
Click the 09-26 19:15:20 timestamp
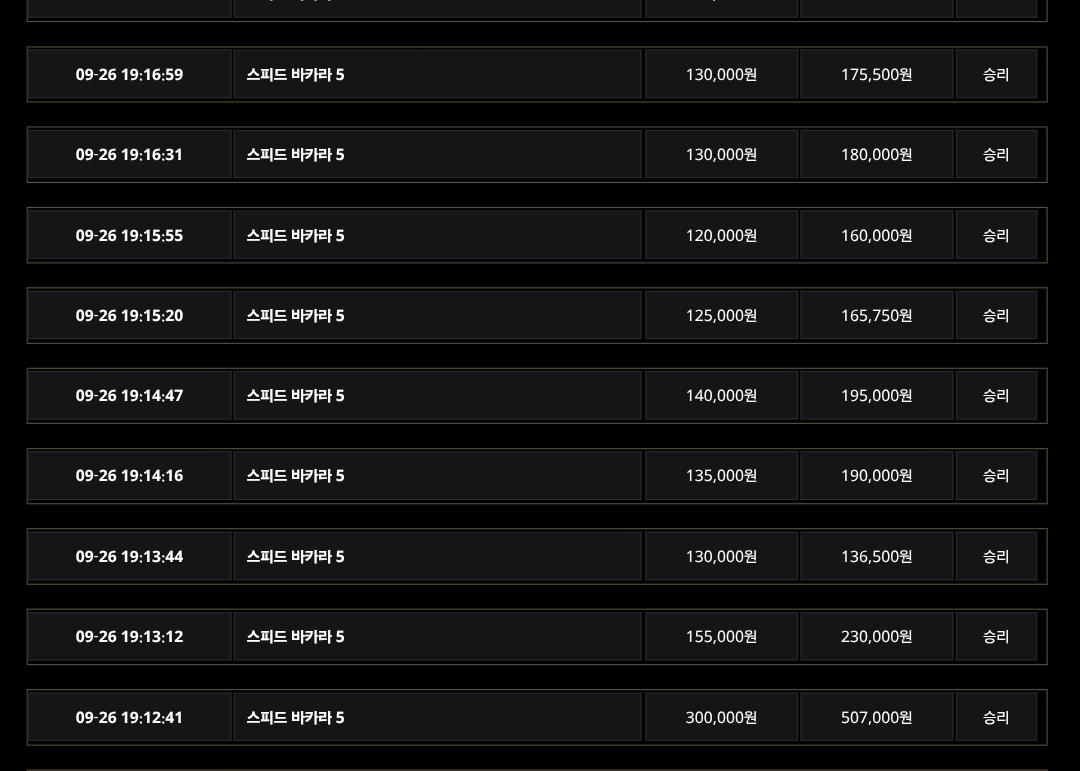[130, 316]
